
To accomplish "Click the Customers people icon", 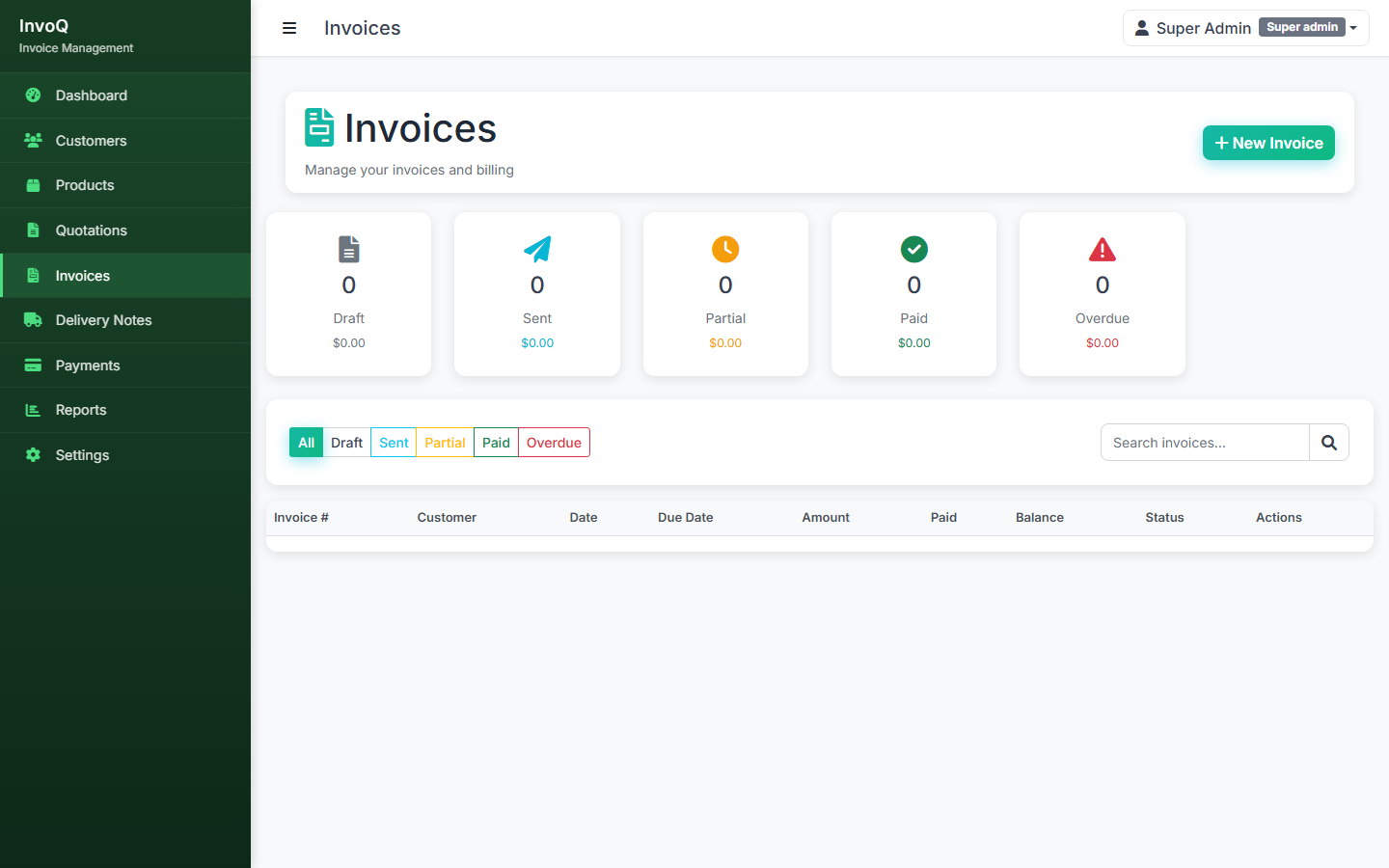I will 33,141.
